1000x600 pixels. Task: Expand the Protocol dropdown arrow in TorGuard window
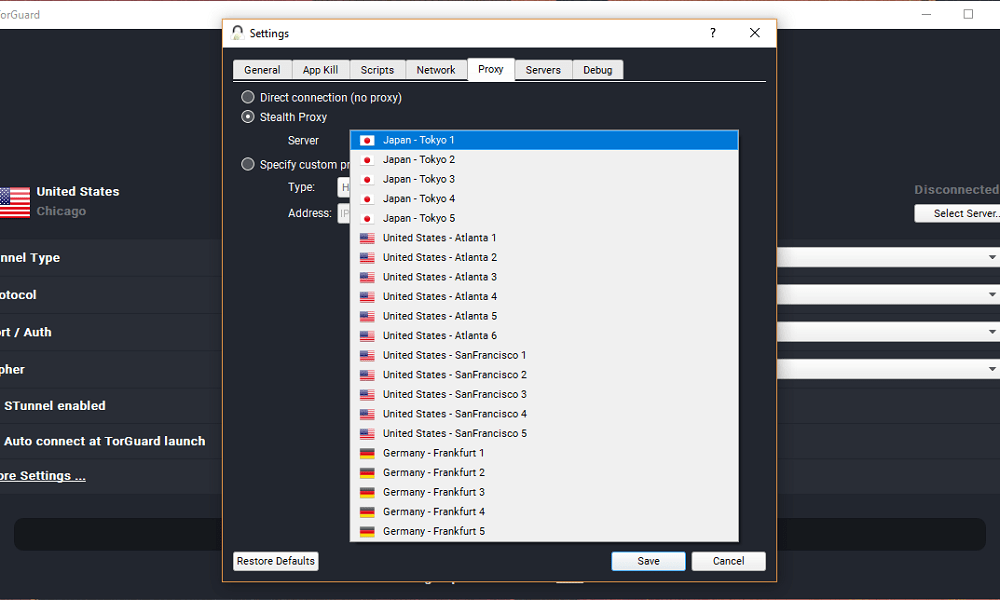pos(992,295)
